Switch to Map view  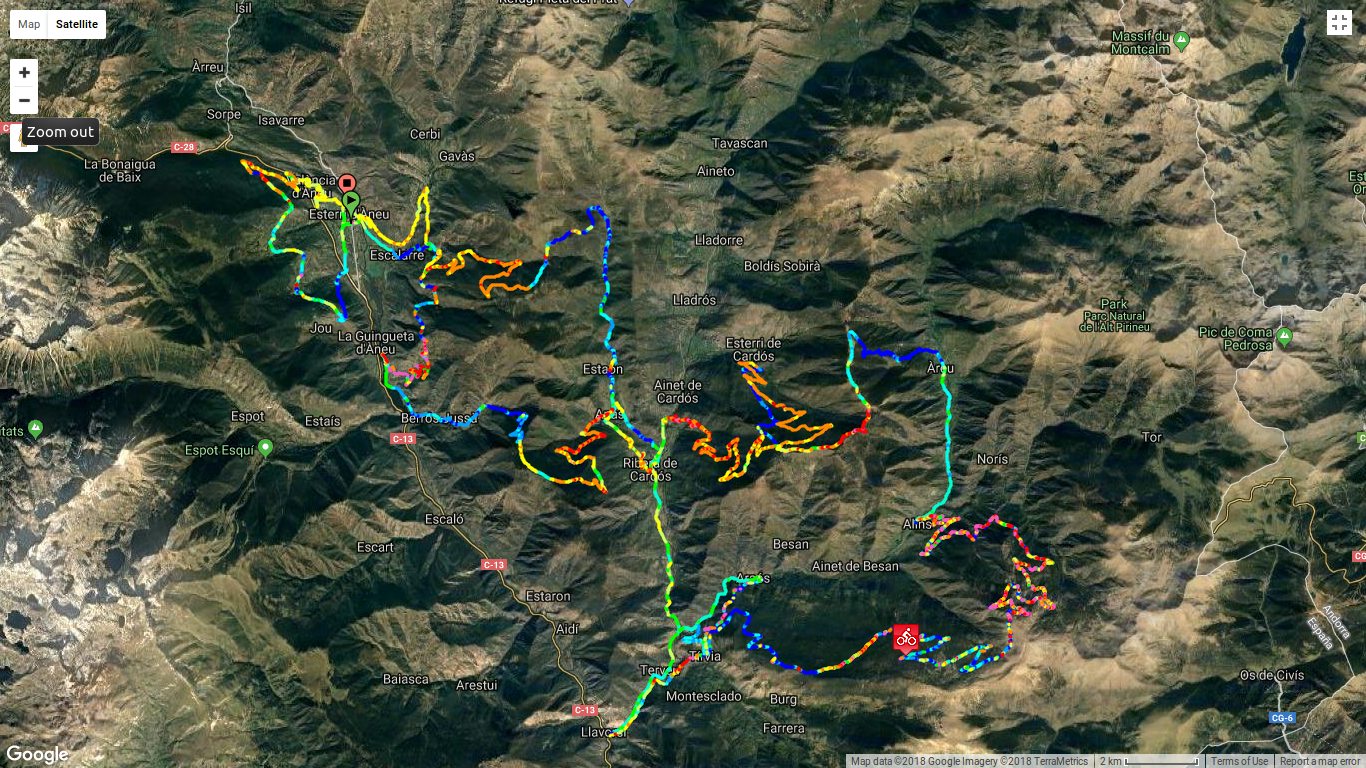click(x=29, y=24)
